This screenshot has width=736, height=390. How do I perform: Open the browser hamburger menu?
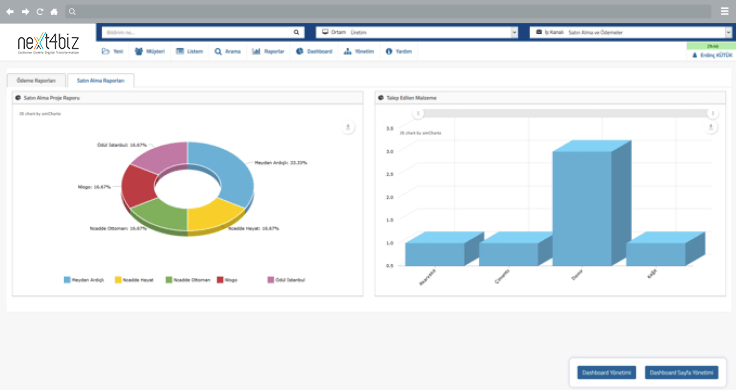725,12
